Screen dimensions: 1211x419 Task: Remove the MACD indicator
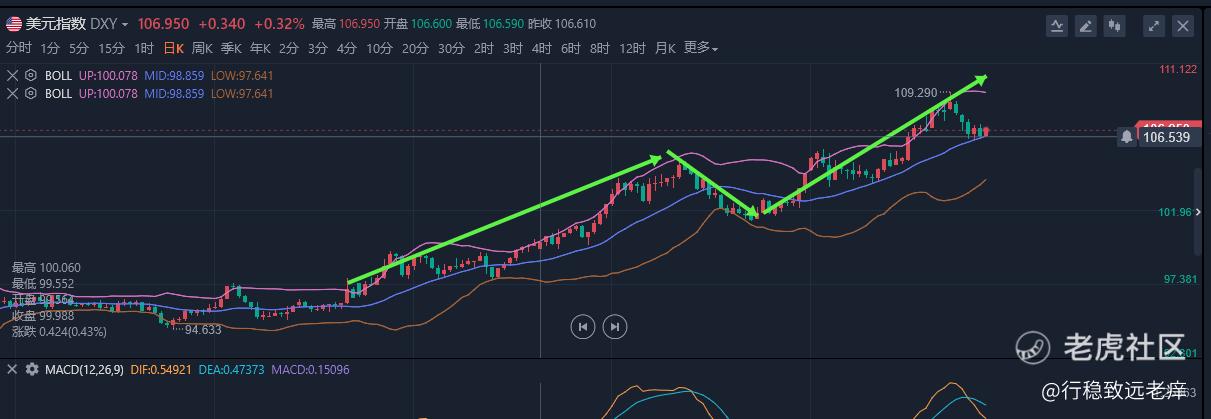coord(12,370)
